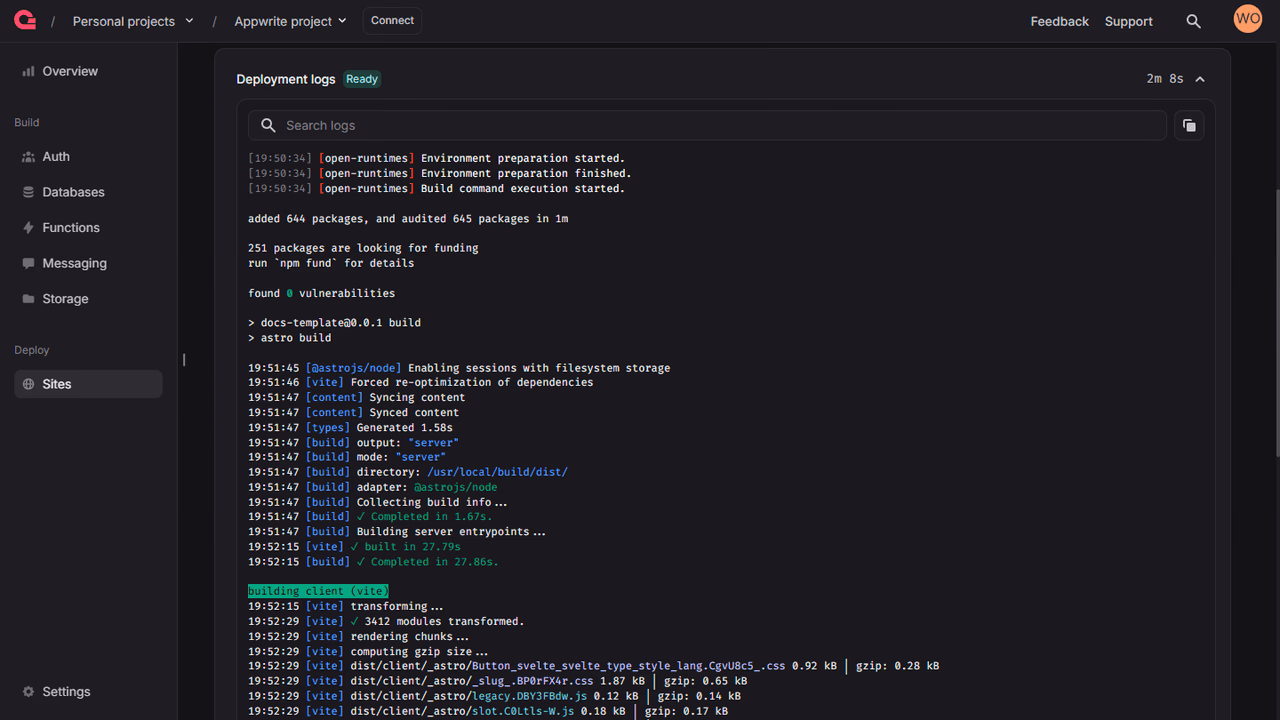1280x720 pixels.
Task: Click "Collecting build info" log line
Action: coord(378,502)
